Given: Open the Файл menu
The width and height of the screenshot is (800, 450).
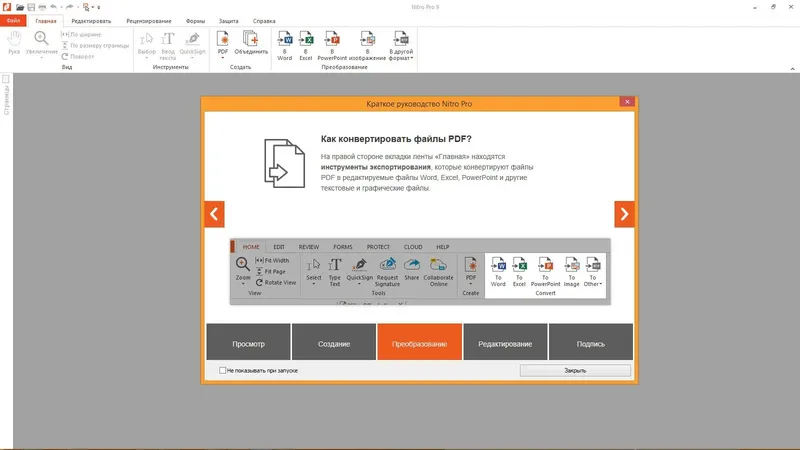Looking at the screenshot, I should pyautogui.click(x=13, y=21).
